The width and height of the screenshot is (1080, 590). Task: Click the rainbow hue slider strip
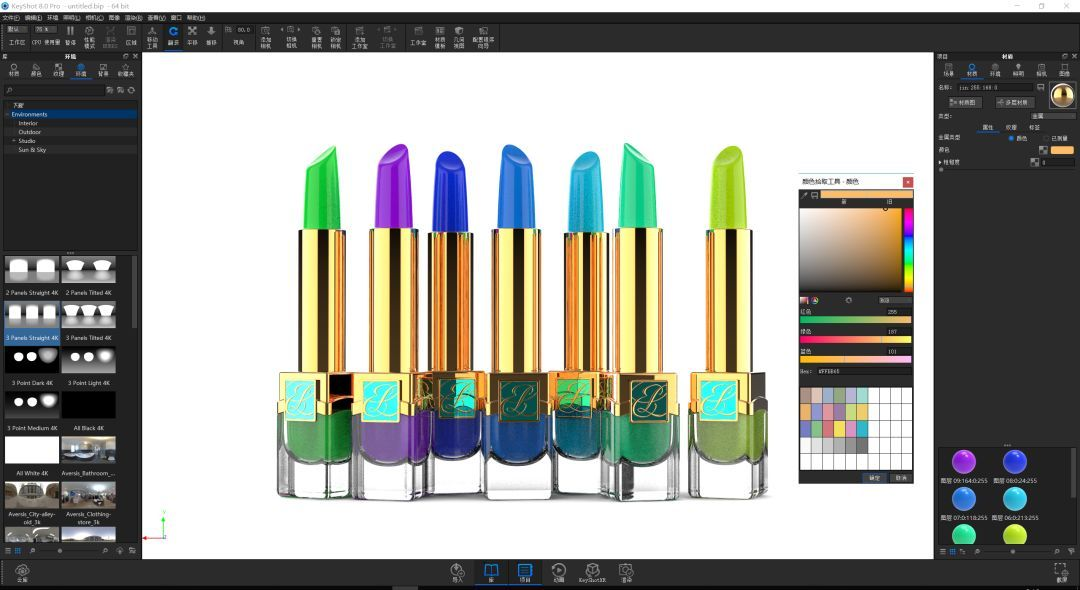pyautogui.click(x=908, y=250)
